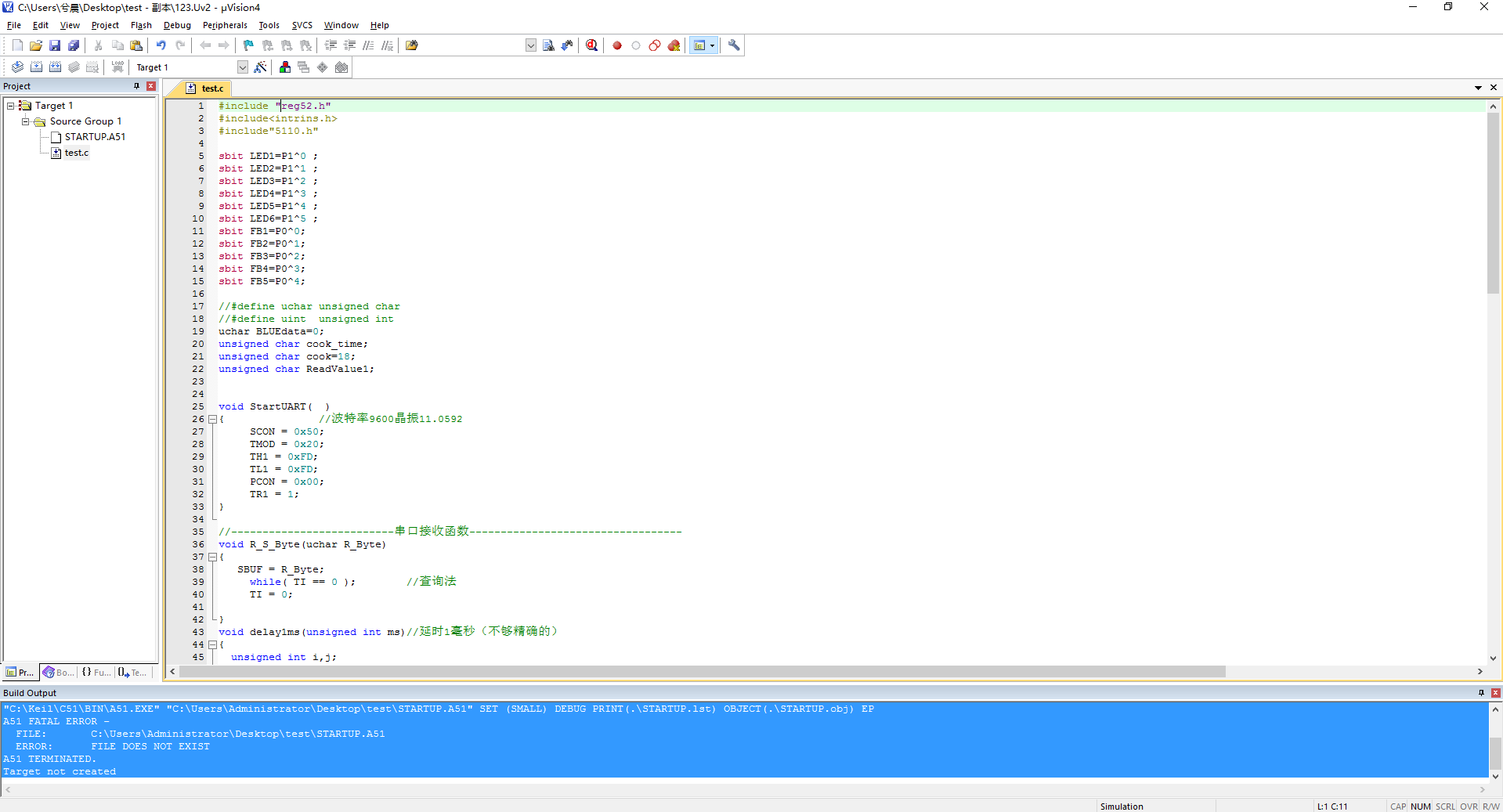Open the editor tab list dropdown arrow

(x=1478, y=88)
